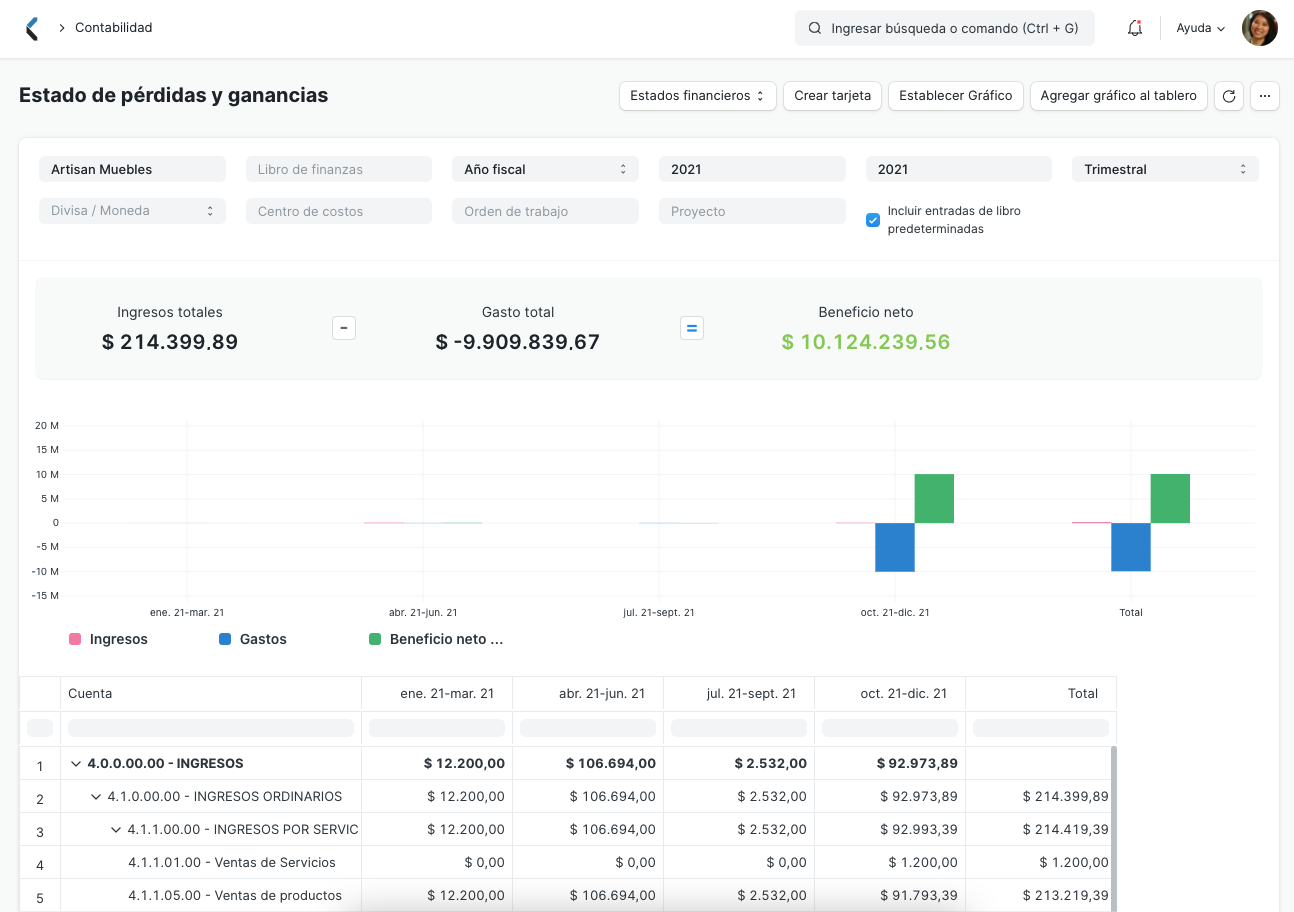
Task: Open the profile avatar in the top corner
Action: [x=1260, y=28]
